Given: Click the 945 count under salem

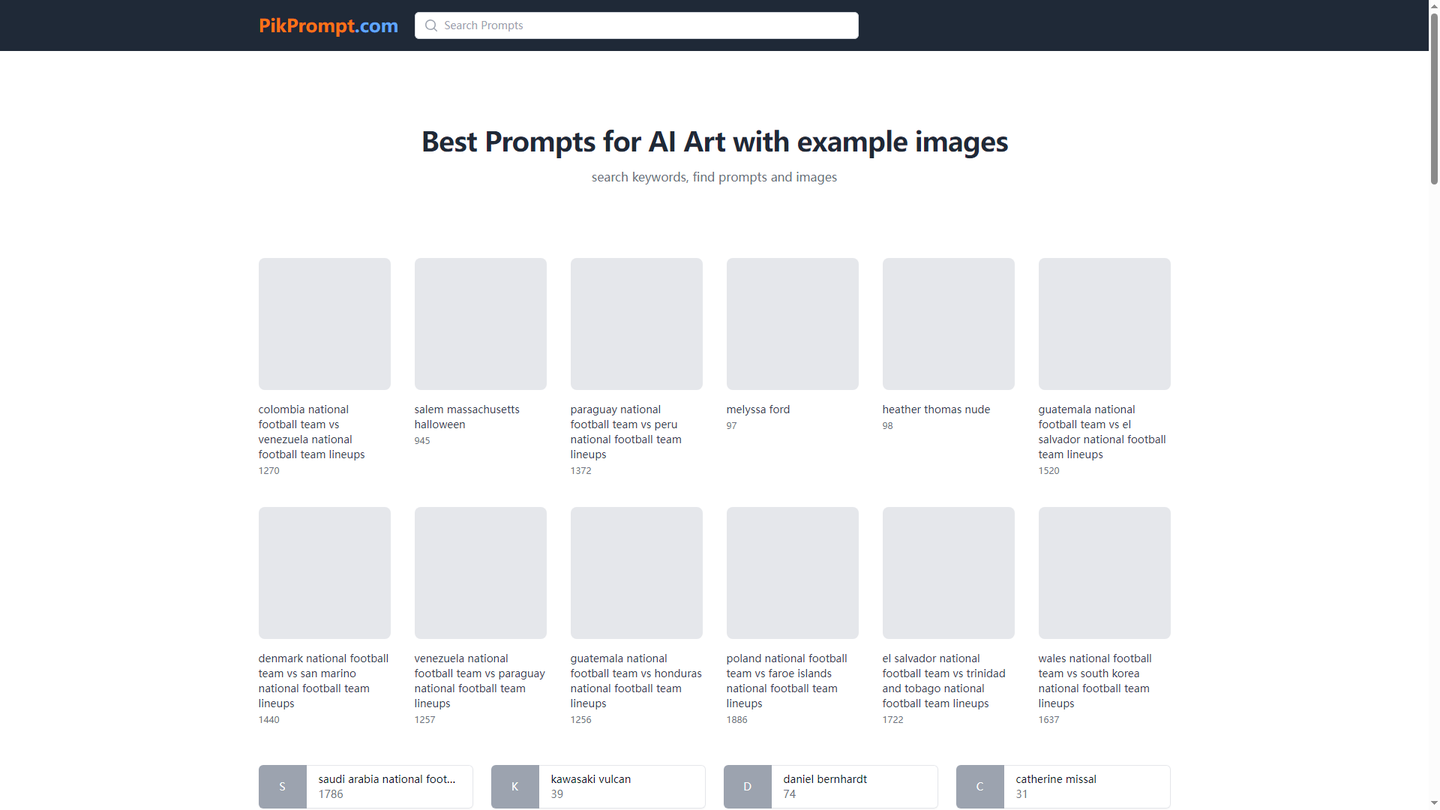Looking at the screenshot, I should tap(423, 441).
